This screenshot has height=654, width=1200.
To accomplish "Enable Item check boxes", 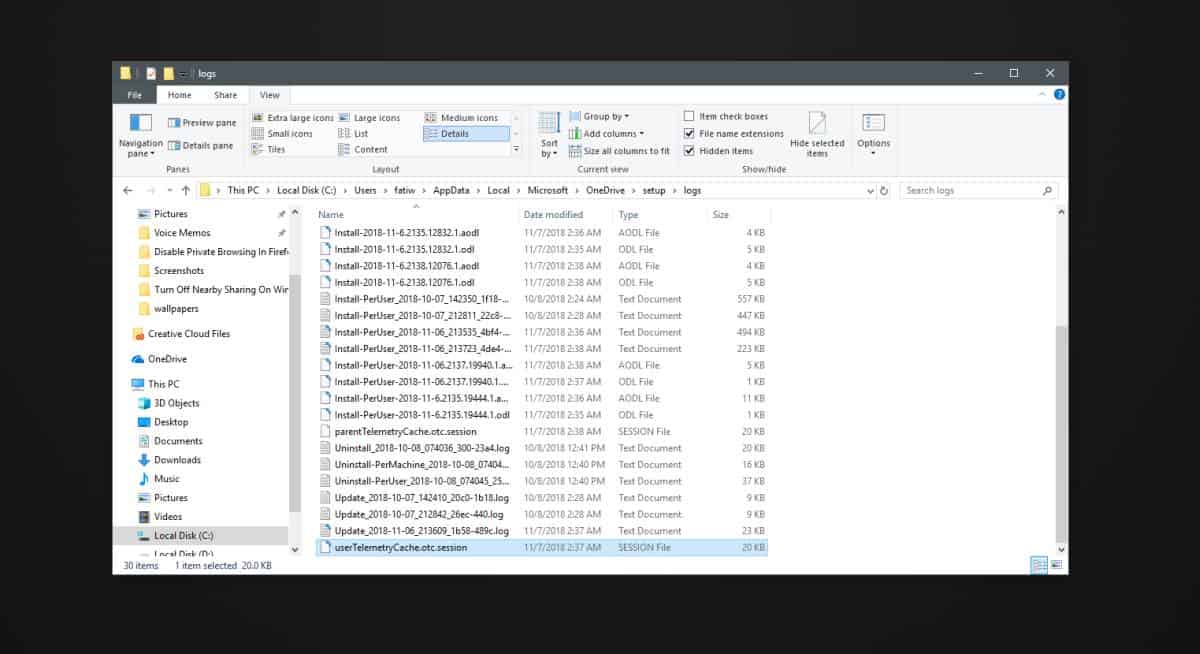I will tap(690, 116).
